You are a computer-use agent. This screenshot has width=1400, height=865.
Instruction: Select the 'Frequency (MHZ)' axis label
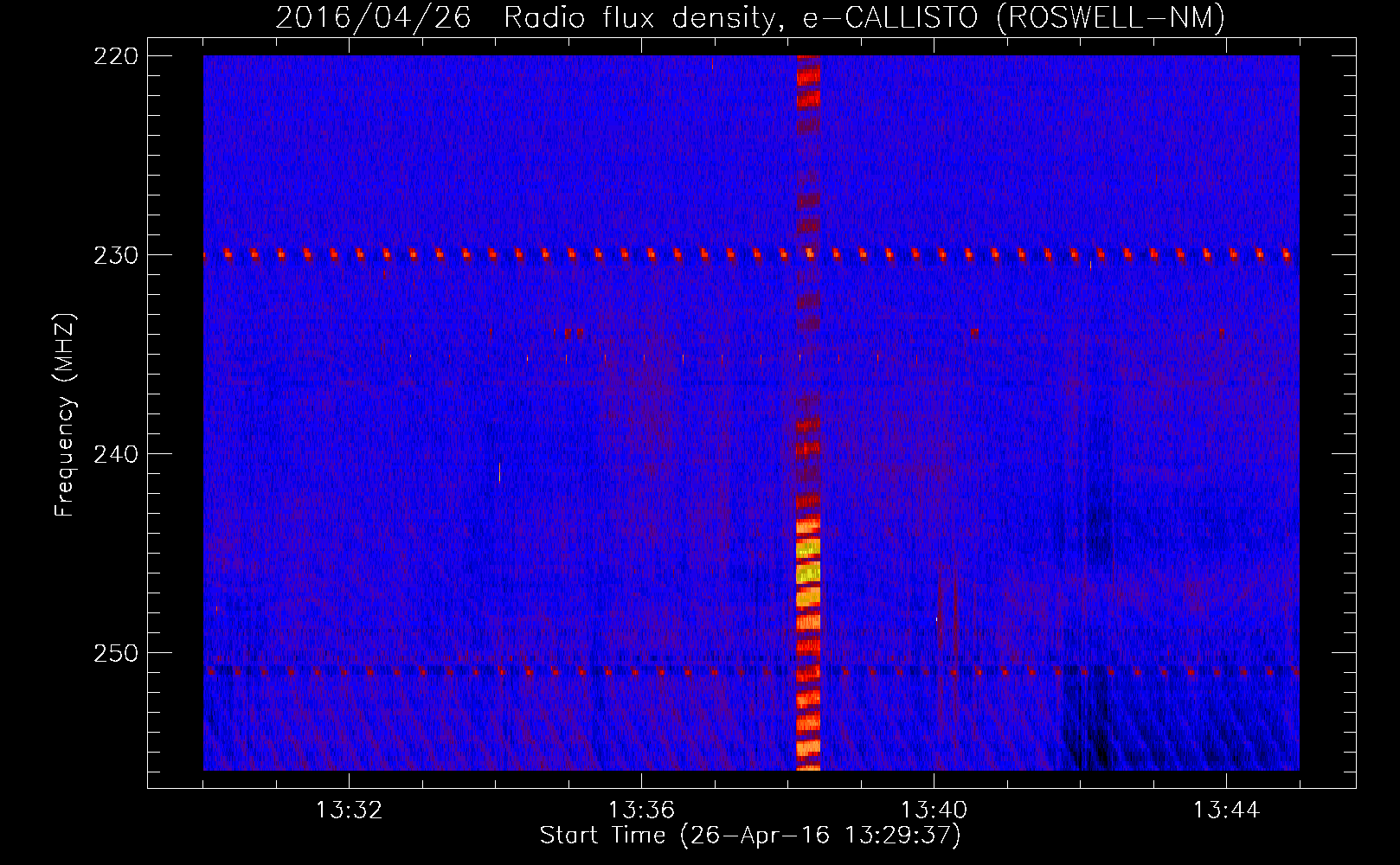click(65, 415)
